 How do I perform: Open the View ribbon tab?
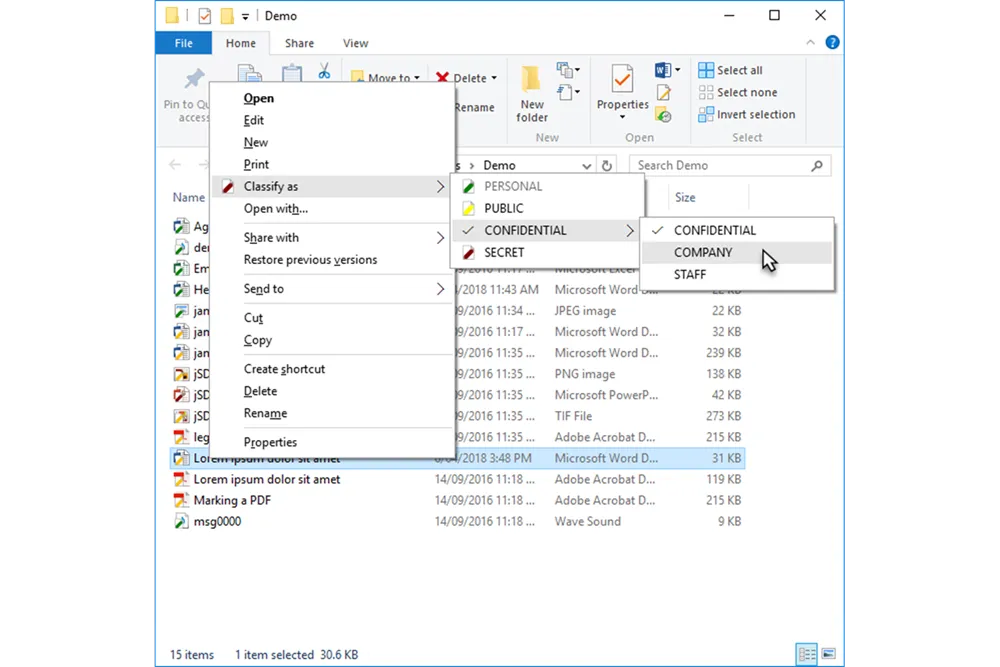click(x=355, y=43)
